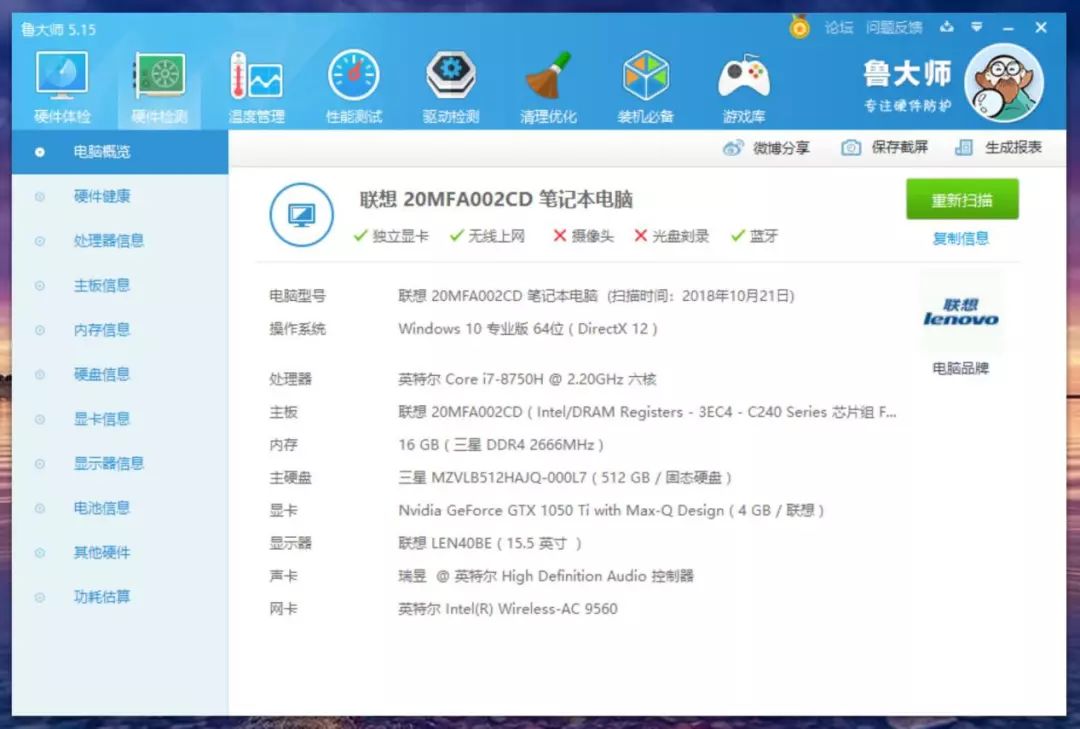Click the MZVLB512HAJQ disk value
The image size is (1080, 729).
pos(565,478)
